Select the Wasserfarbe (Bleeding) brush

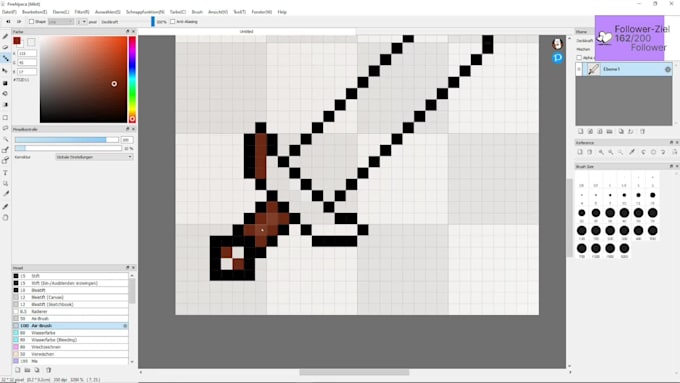70,340
